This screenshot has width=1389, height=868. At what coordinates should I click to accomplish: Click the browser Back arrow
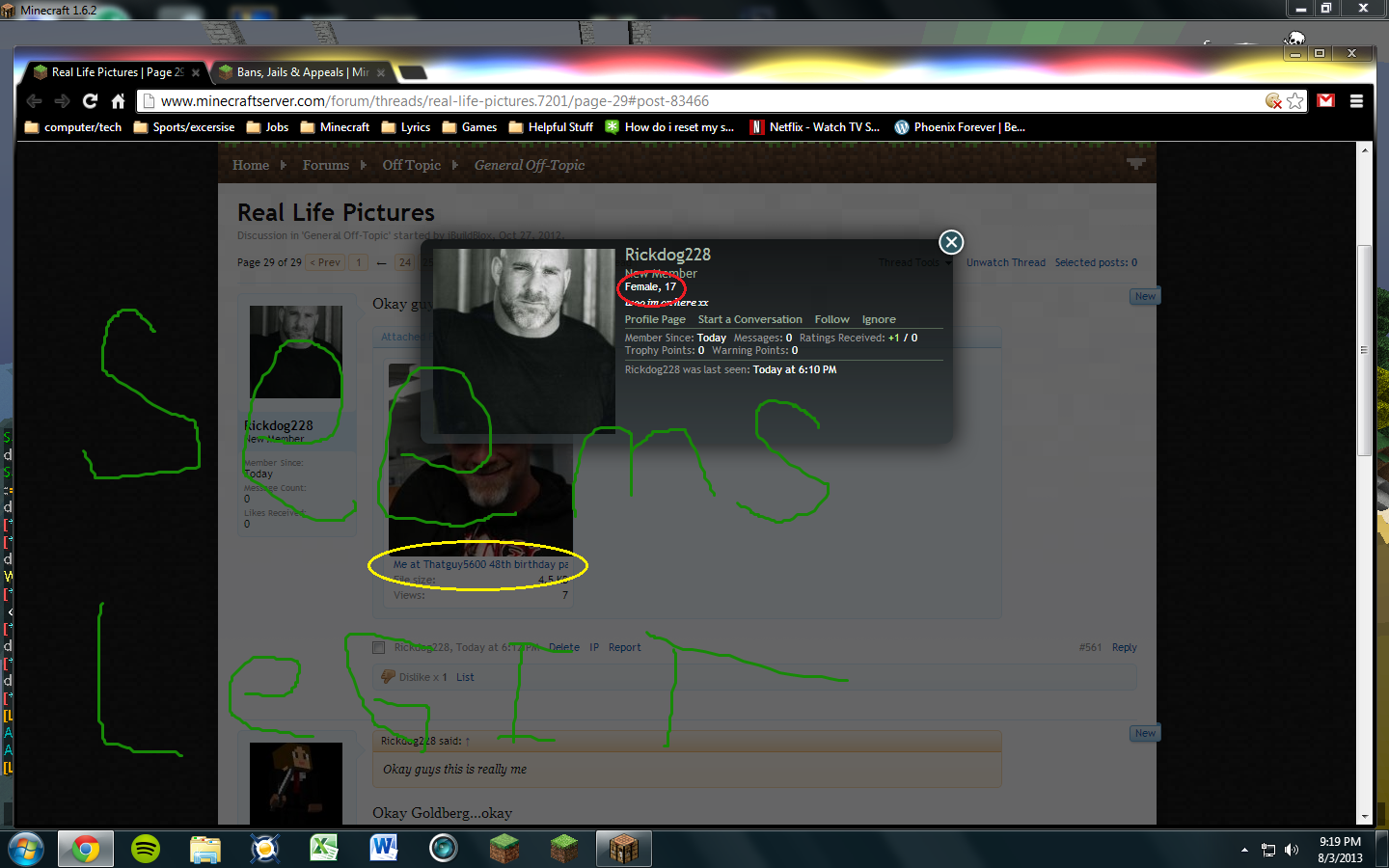[35, 101]
